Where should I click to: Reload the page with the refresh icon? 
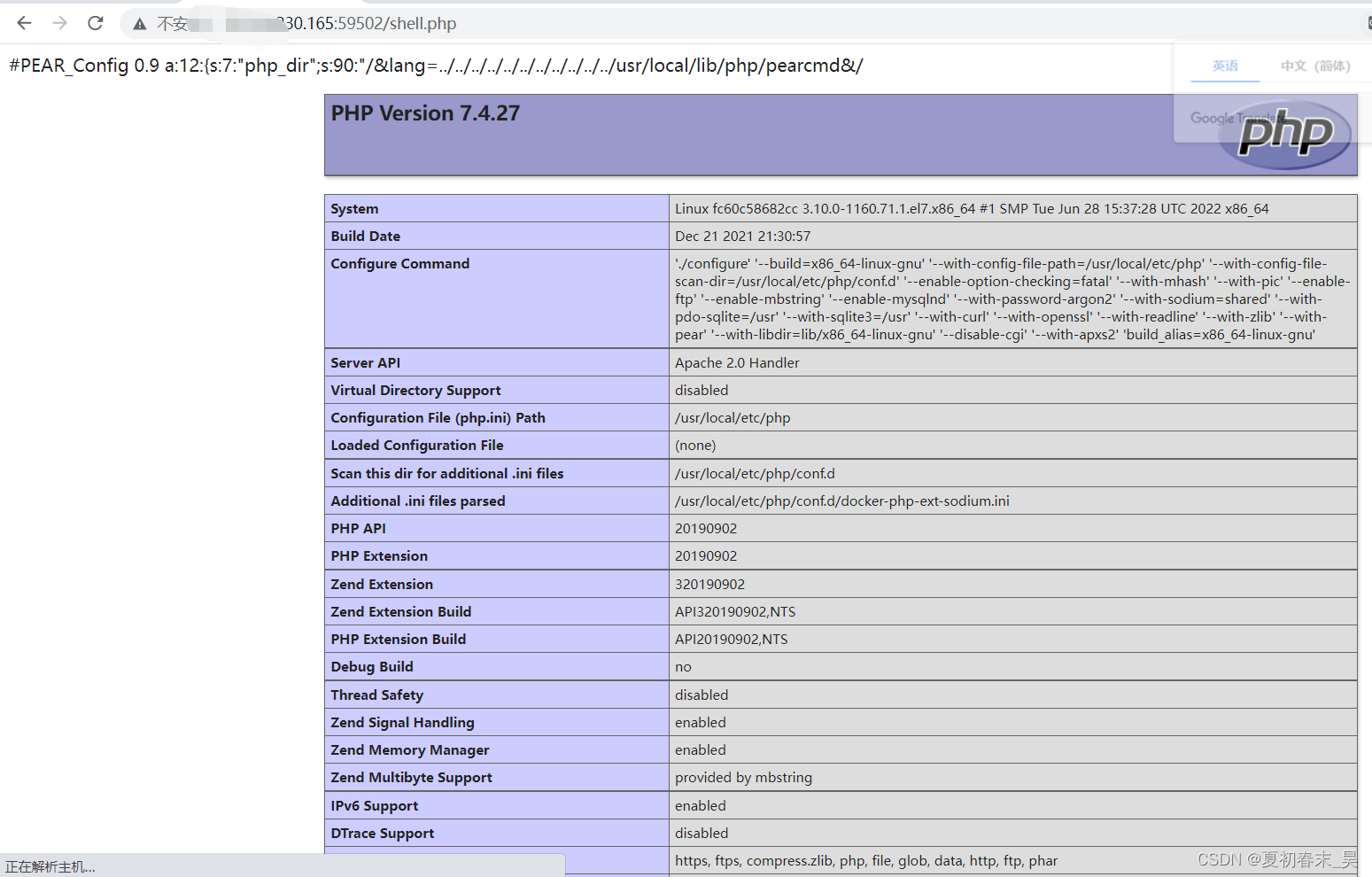click(x=96, y=23)
